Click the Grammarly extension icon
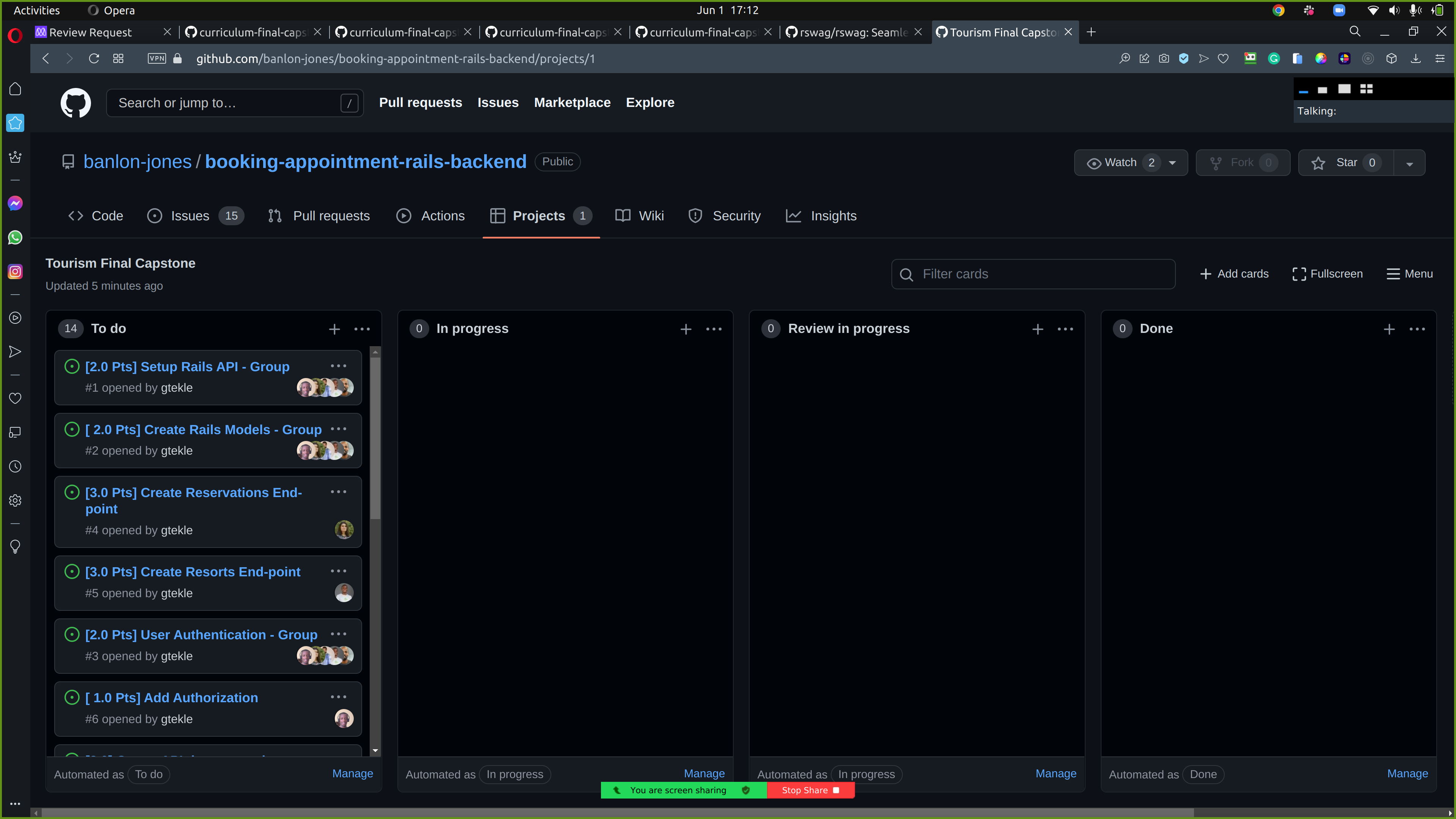1456x819 pixels. click(1274, 58)
